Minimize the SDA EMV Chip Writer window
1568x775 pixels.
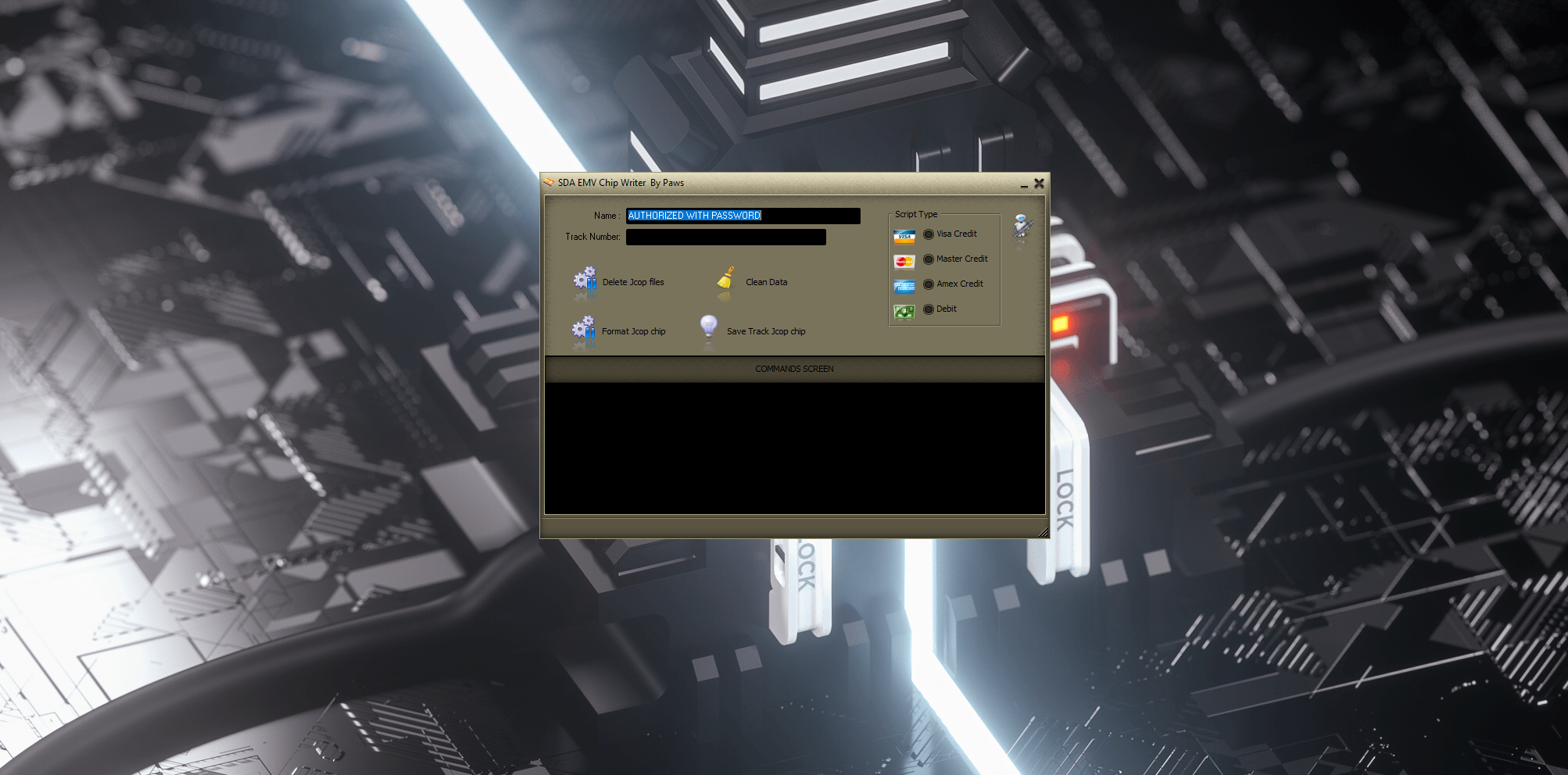1024,184
